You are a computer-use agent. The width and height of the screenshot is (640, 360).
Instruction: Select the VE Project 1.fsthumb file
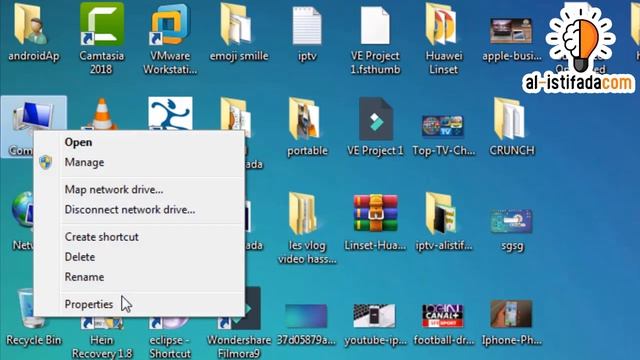click(x=375, y=25)
